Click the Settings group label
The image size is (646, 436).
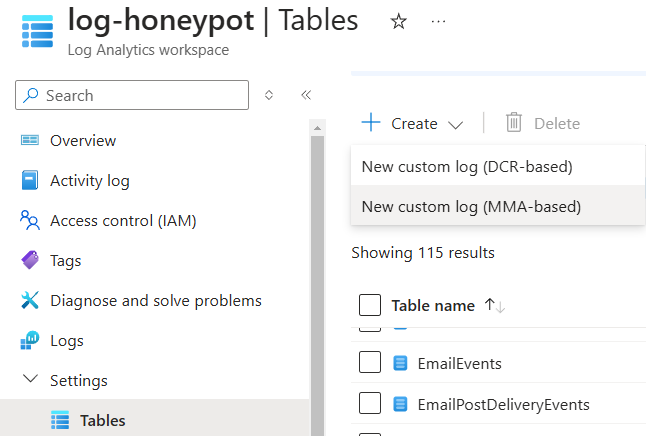79,381
